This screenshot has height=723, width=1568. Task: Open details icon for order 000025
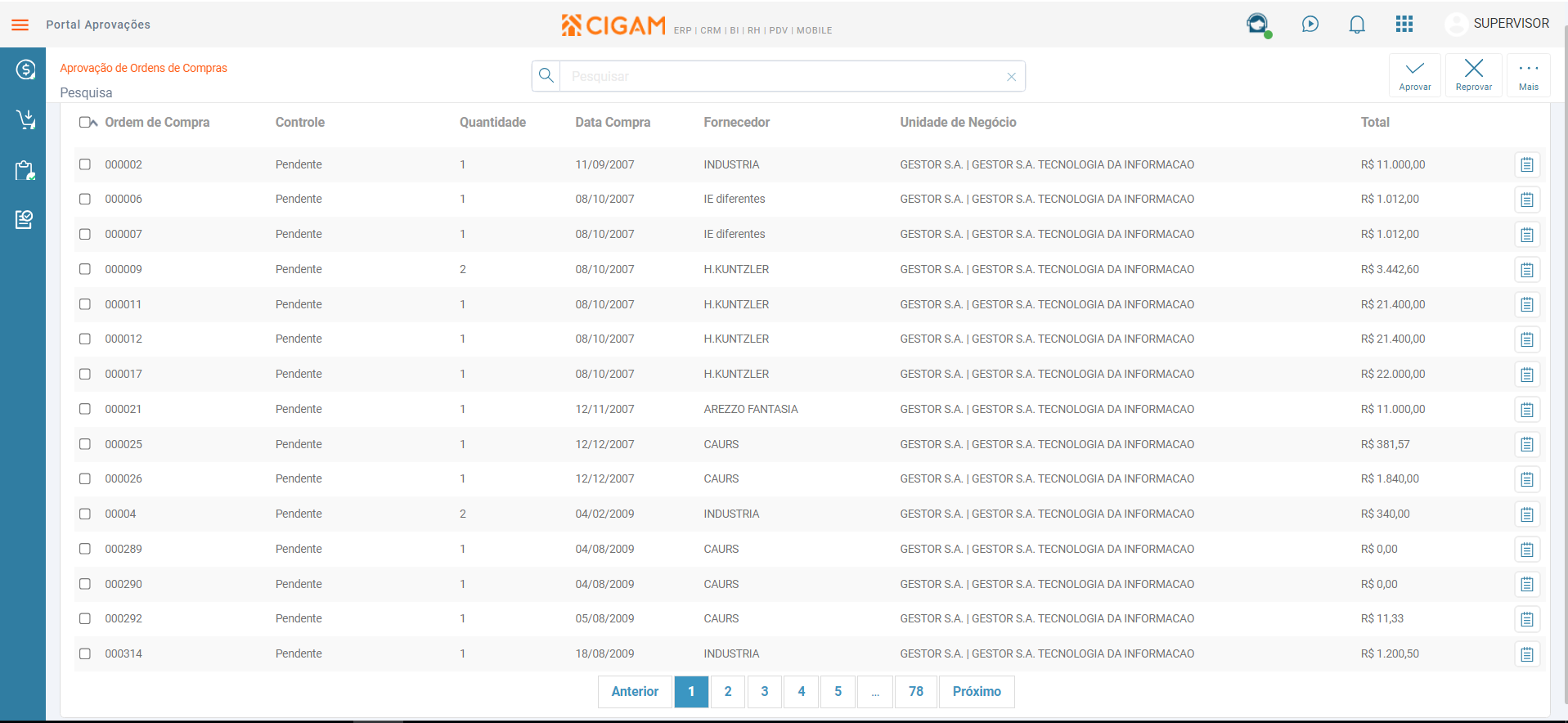(1527, 445)
